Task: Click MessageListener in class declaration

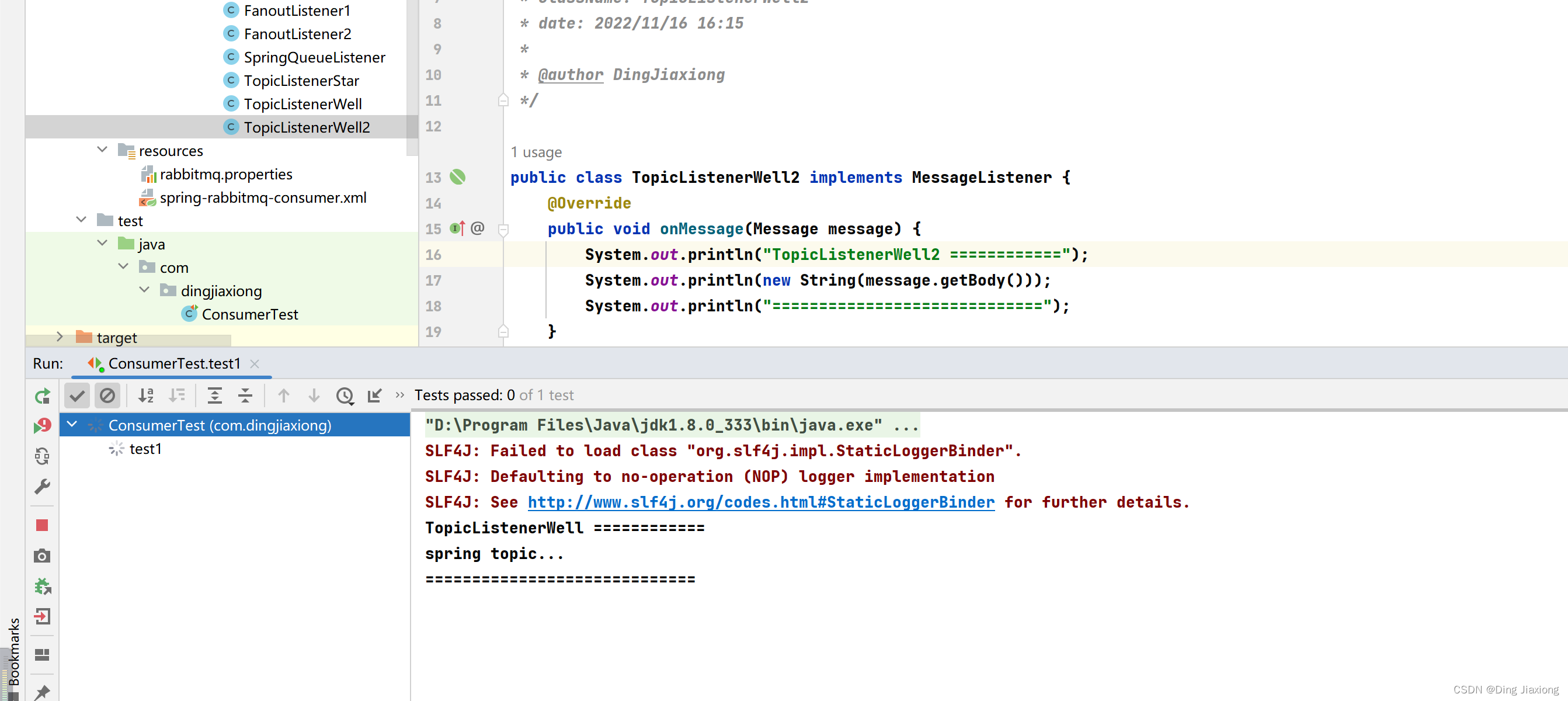Action: (981, 177)
